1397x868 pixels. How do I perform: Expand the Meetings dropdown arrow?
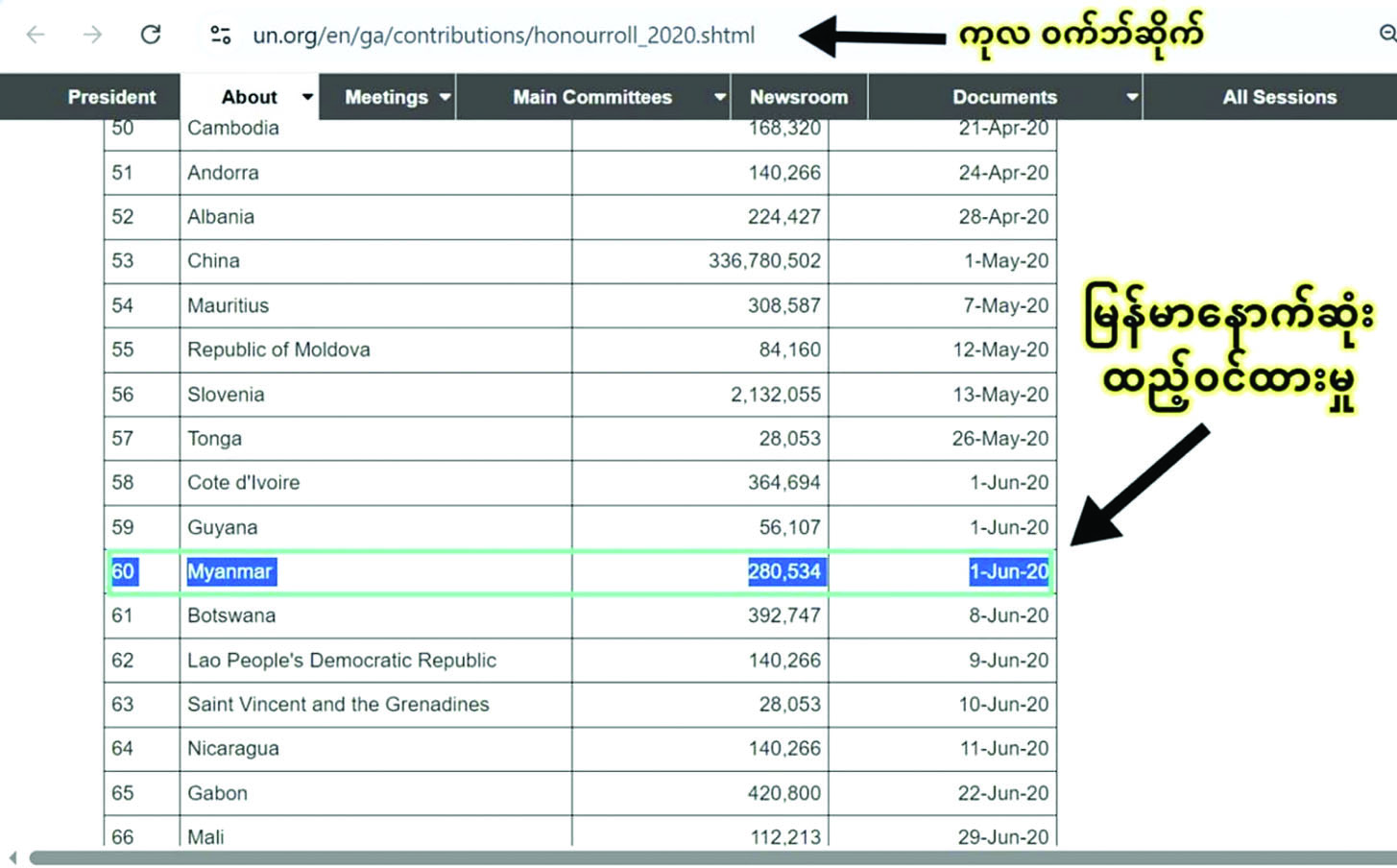(445, 97)
